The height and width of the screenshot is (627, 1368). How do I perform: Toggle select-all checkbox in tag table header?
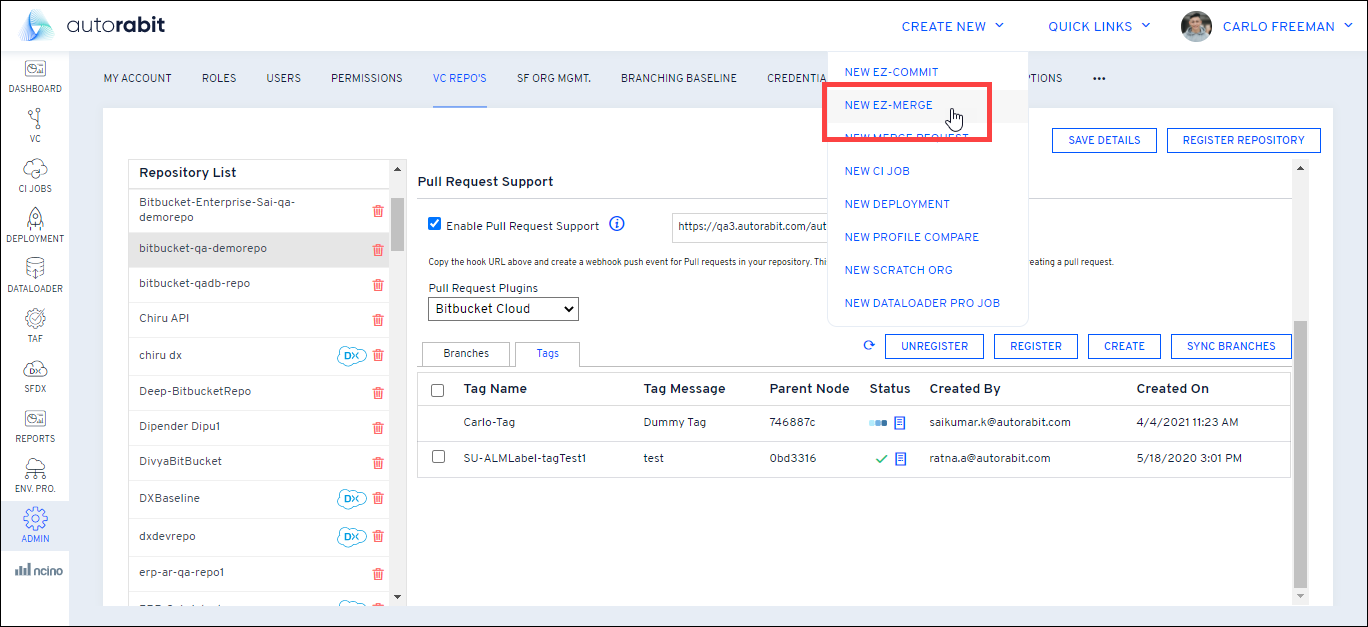pos(438,390)
